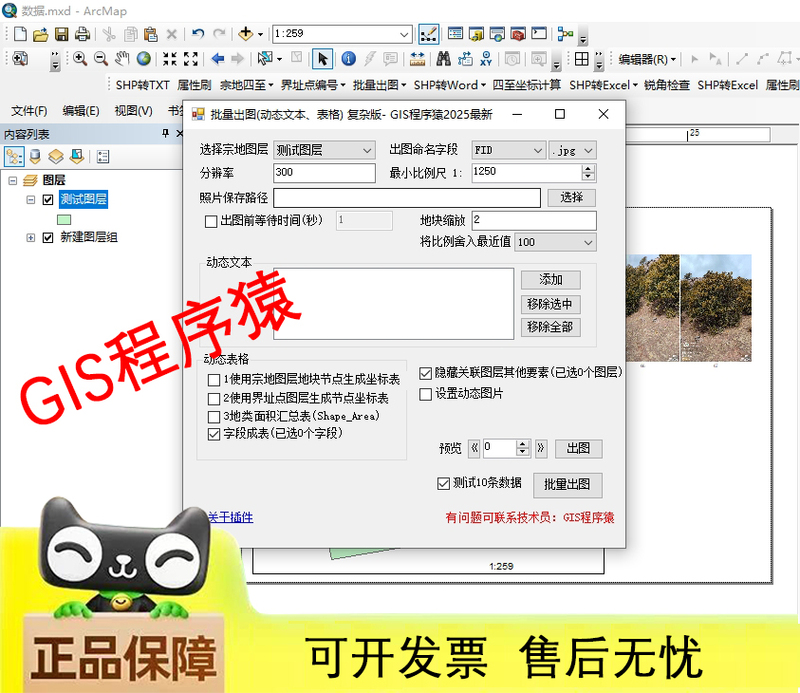Screen dimensions: 800x693
Task: Click the 批量出图 export button
Action: click(x=567, y=485)
